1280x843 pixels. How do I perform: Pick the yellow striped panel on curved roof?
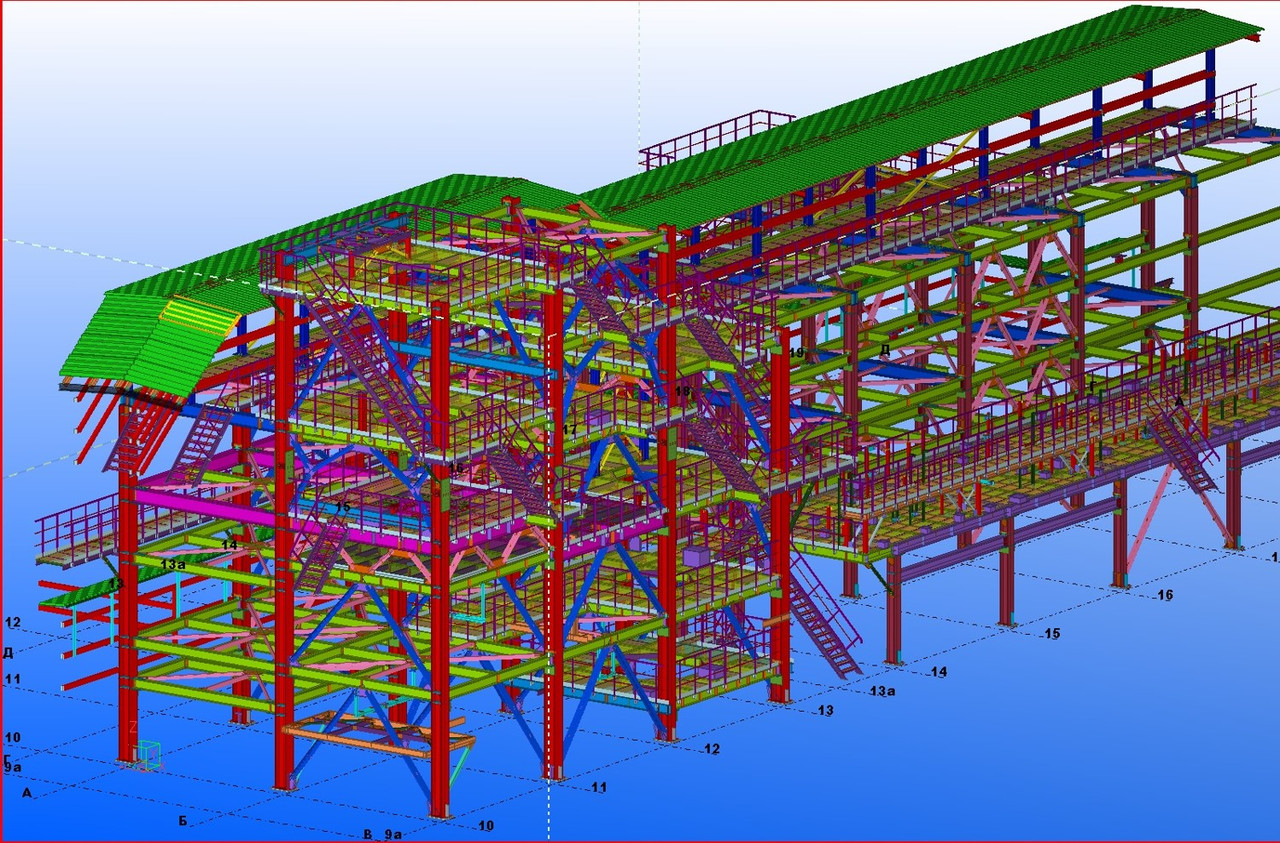pos(202,317)
